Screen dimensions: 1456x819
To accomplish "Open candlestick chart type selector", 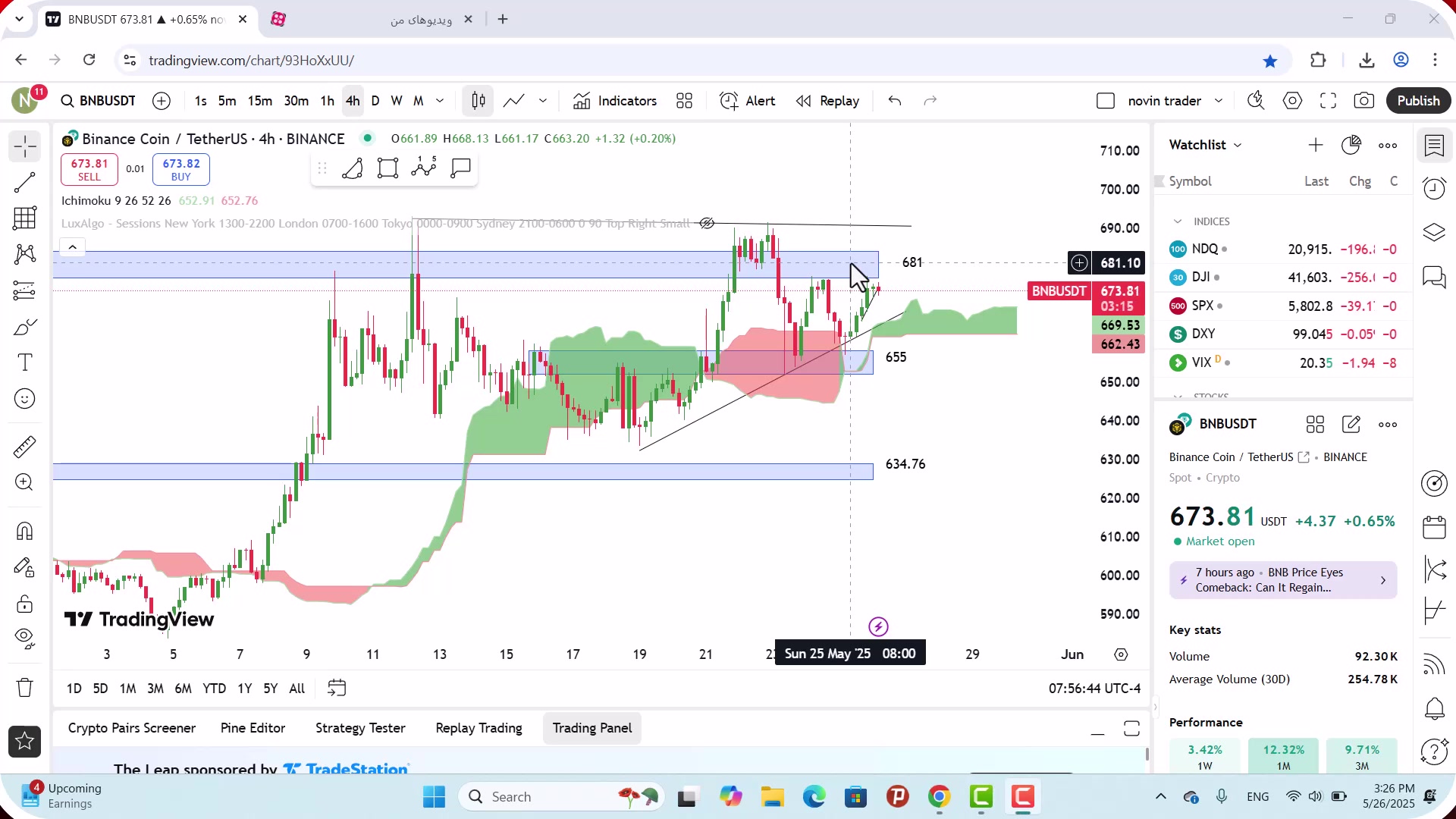I will coord(479,101).
